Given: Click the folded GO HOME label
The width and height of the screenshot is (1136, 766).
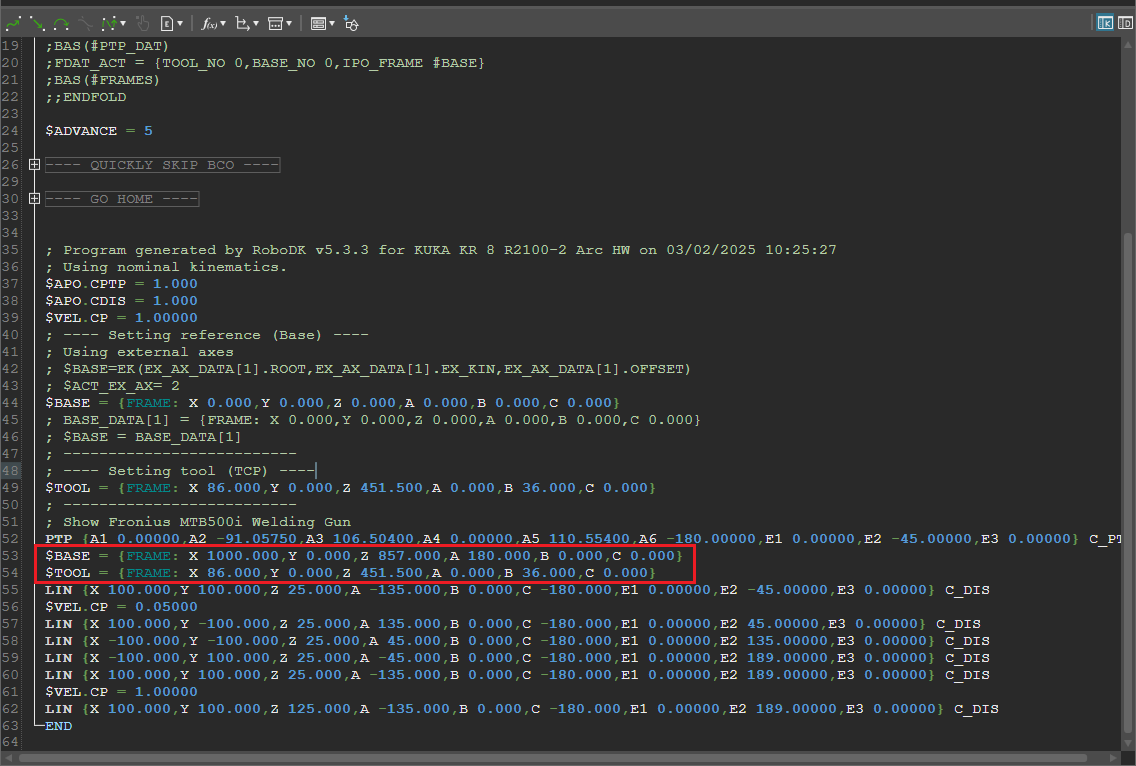Looking at the screenshot, I should tap(122, 199).
